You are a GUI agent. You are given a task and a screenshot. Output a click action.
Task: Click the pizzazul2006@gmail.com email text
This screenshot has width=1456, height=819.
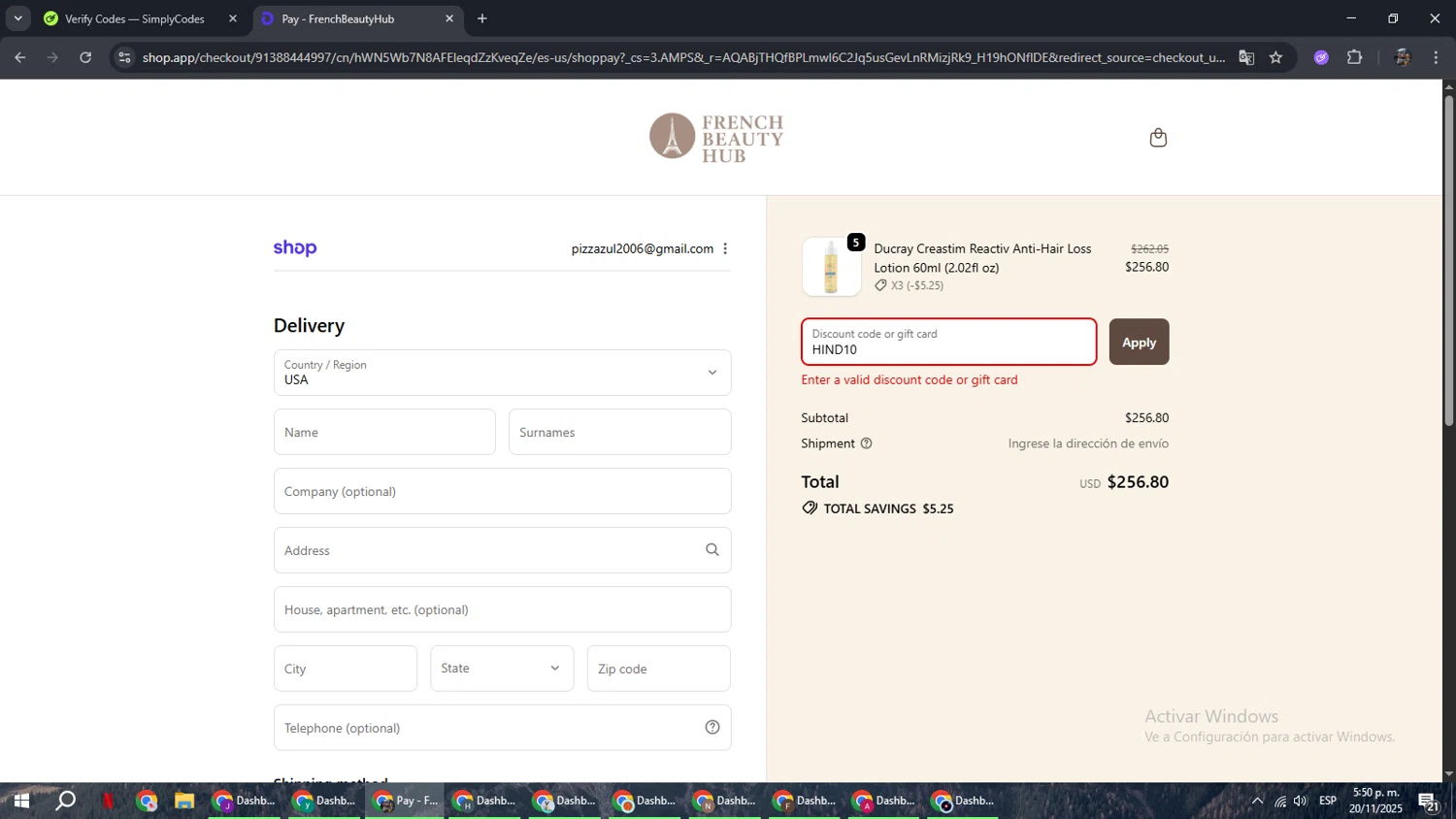click(x=643, y=248)
